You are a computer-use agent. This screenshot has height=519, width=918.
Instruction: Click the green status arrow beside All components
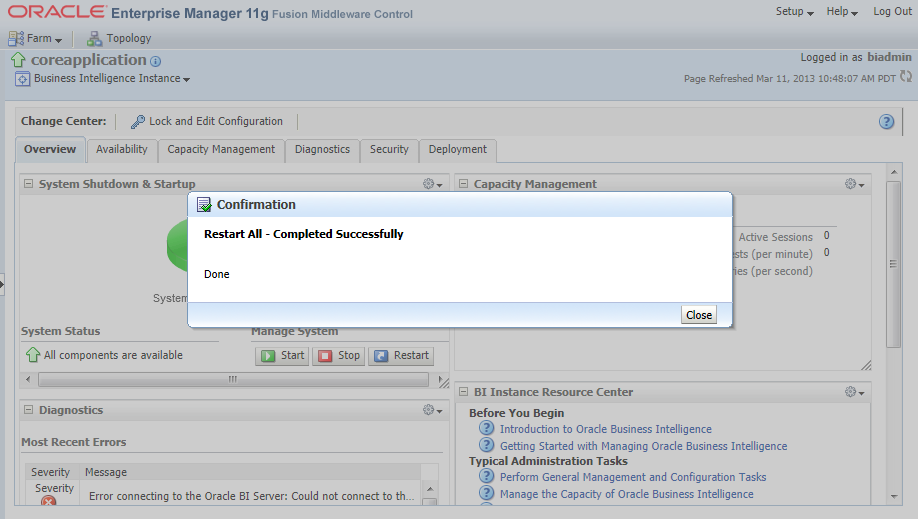point(33,355)
